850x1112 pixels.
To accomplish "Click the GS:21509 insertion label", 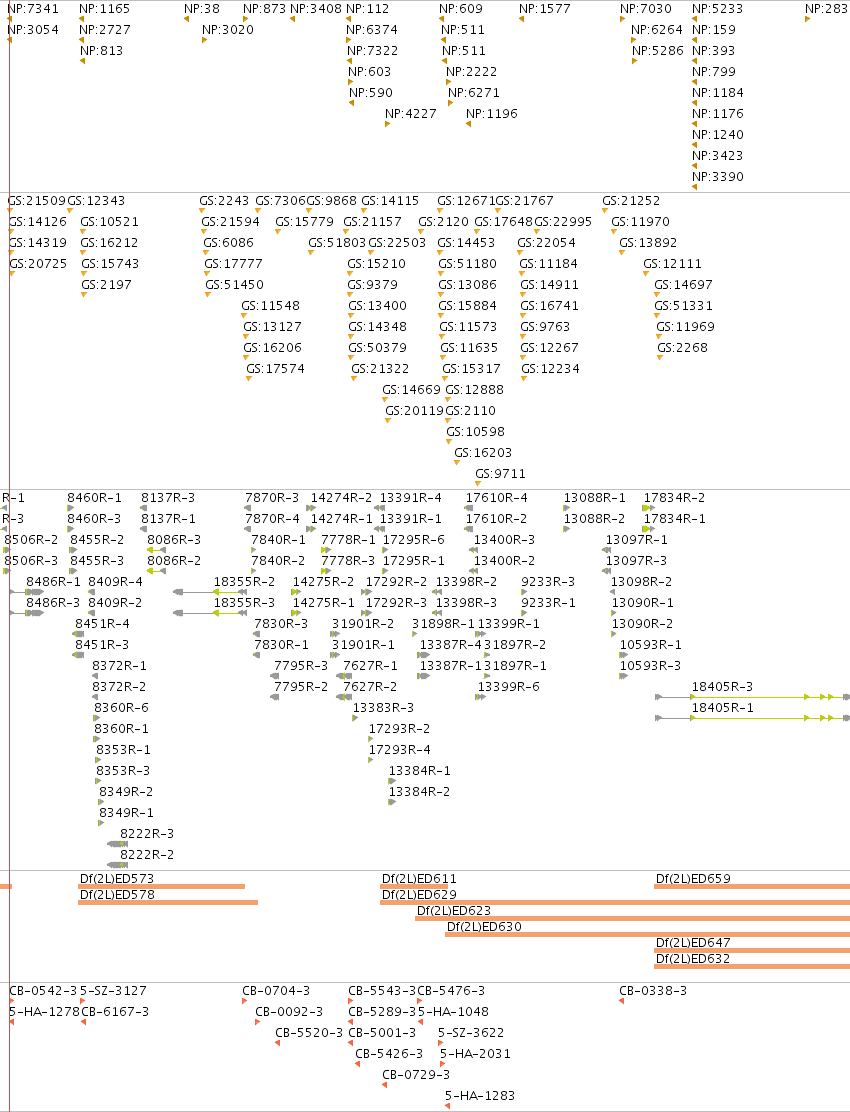I will [36, 201].
